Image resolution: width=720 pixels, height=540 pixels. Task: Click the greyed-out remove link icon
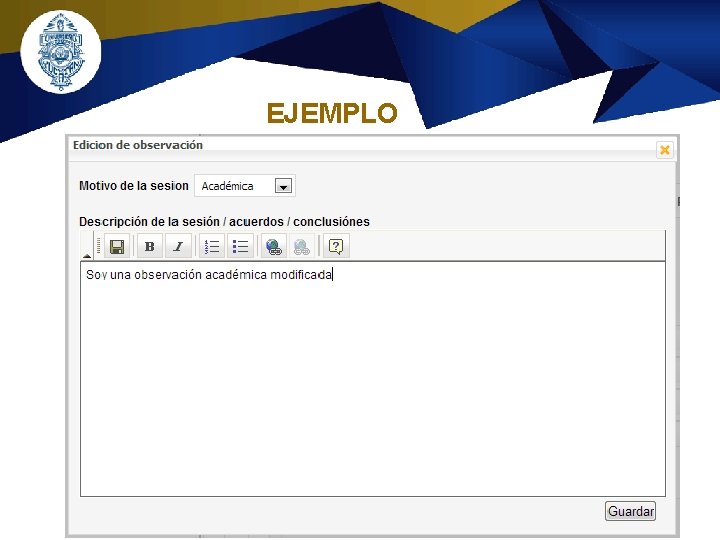click(x=302, y=247)
